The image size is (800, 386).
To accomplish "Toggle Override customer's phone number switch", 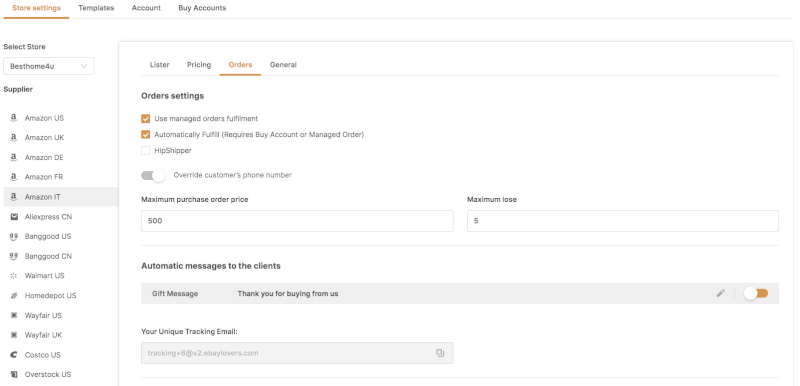I will pos(153,175).
